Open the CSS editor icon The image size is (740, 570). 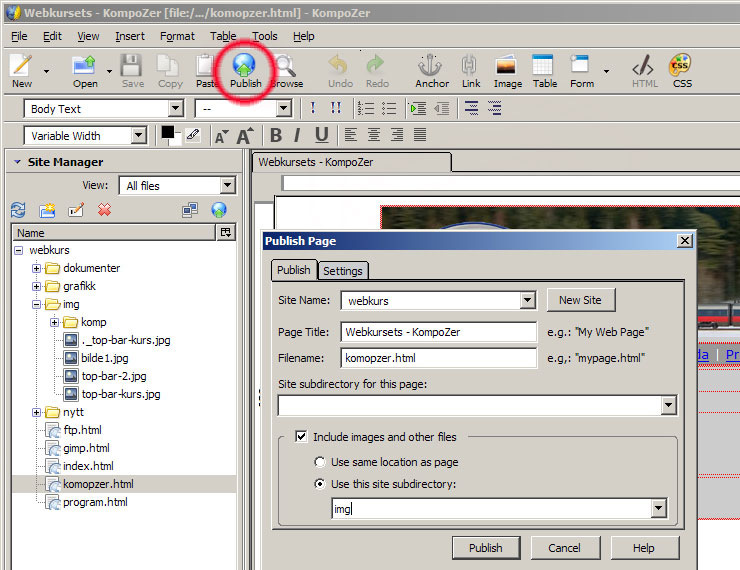pos(681,68)
